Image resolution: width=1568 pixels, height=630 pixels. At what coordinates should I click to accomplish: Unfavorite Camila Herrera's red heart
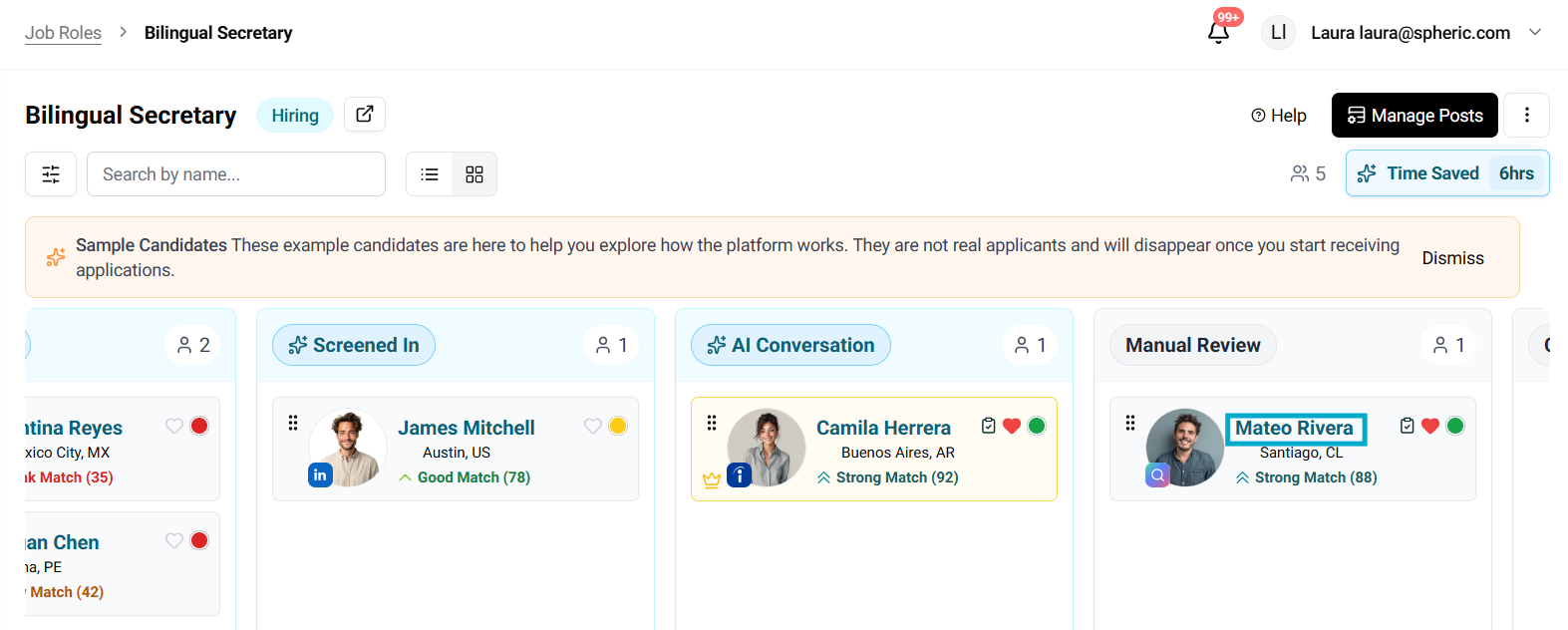[1012, 426]
